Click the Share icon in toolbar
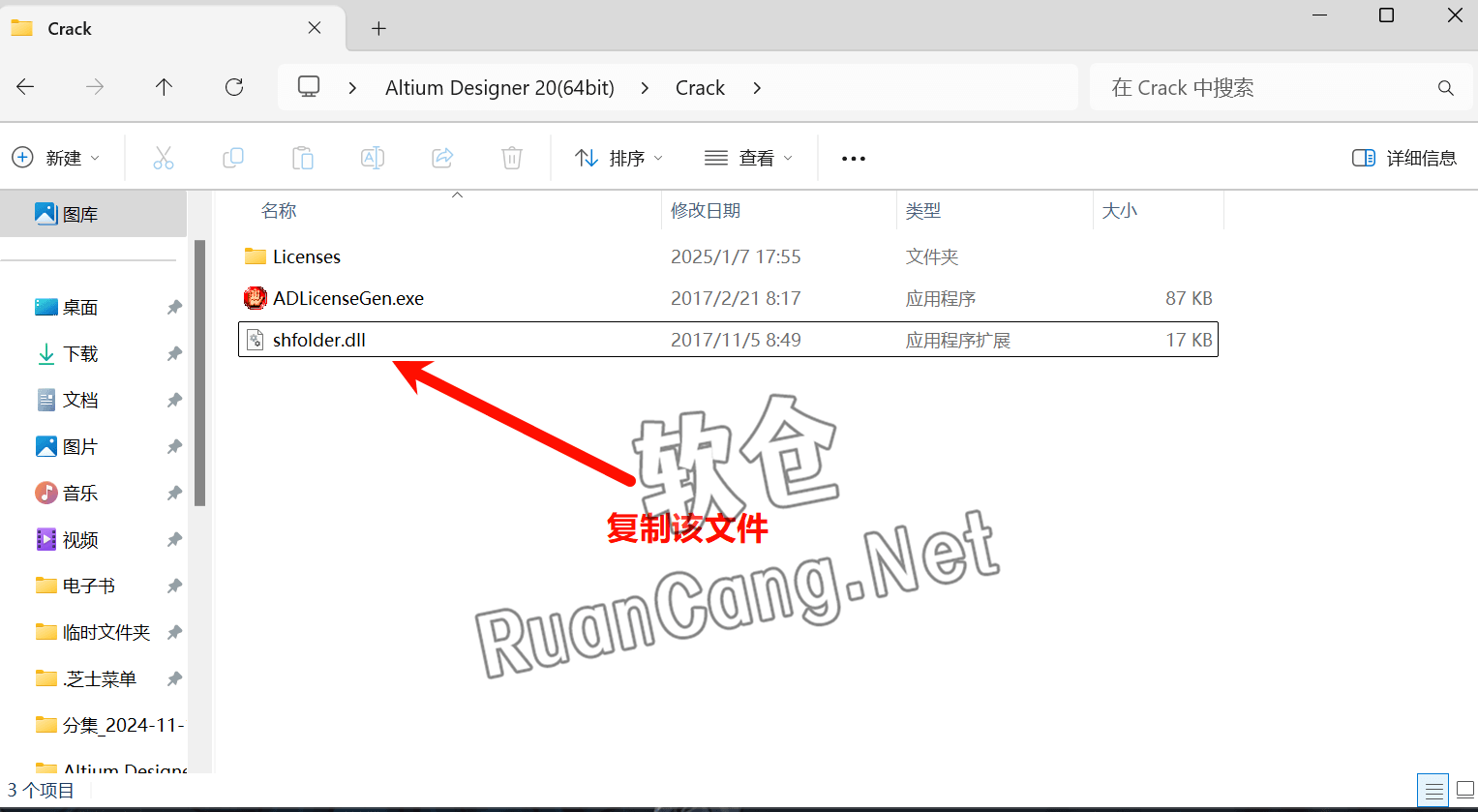This screenshot has height=812, width=1478. [442, 158]
